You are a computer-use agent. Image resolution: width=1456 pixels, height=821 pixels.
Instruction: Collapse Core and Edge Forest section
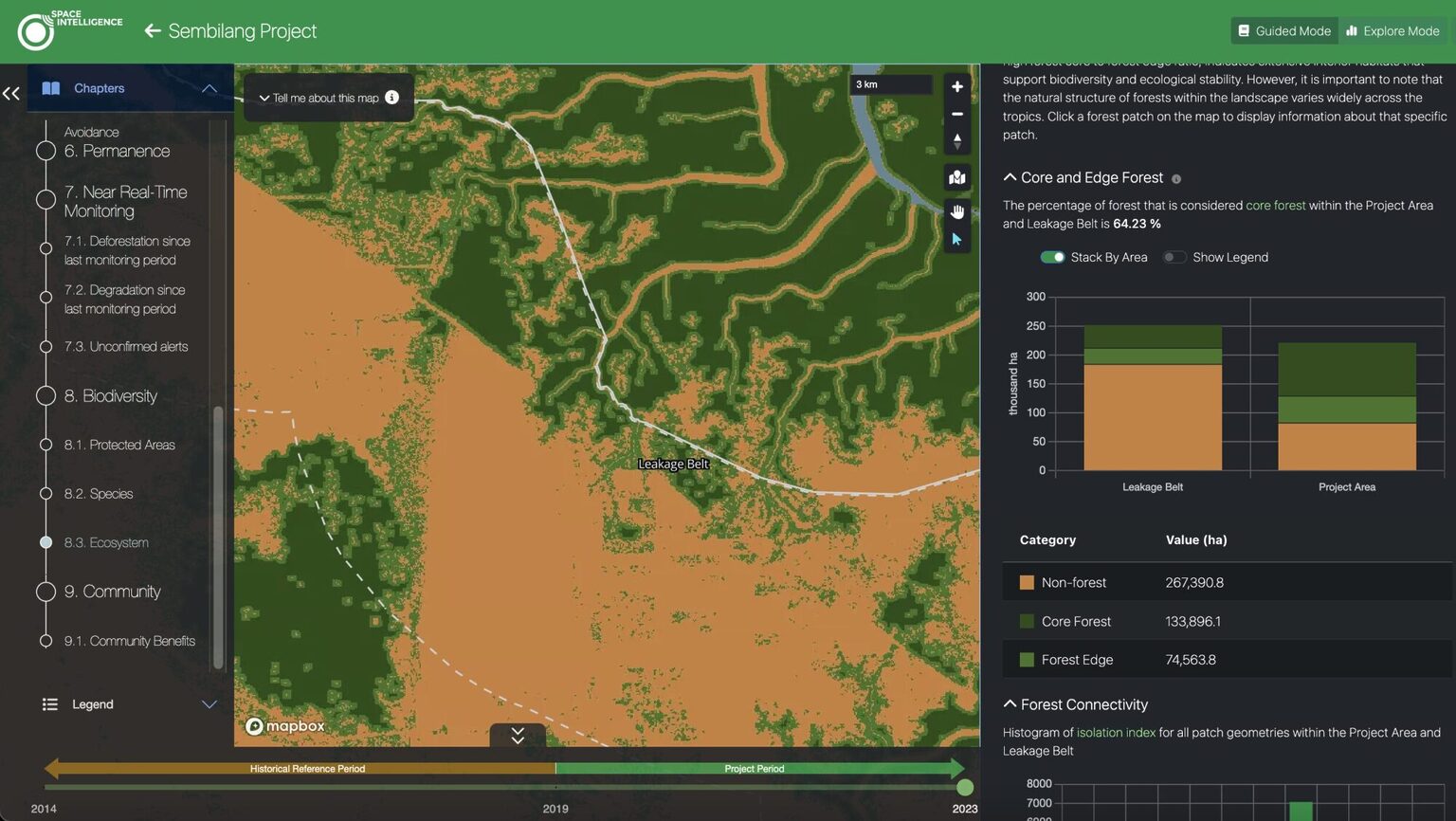click(1010, 177)
